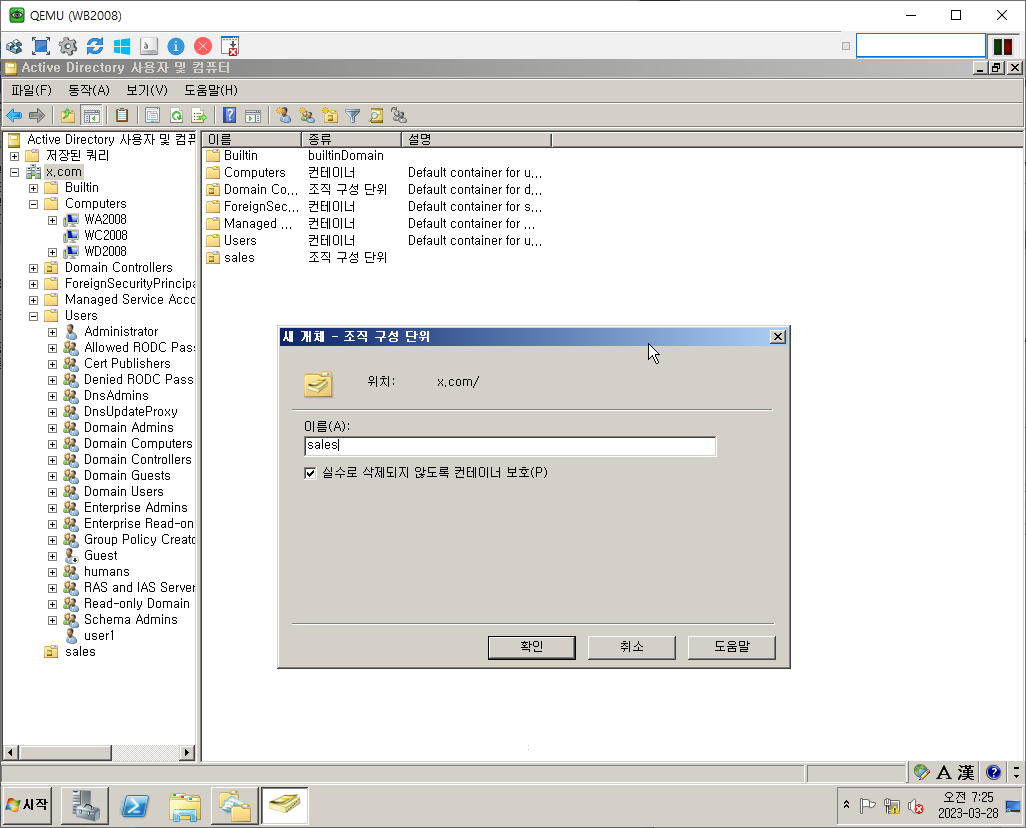
Task: Create new user with toolbar icon
Action: tap(283, 116)
